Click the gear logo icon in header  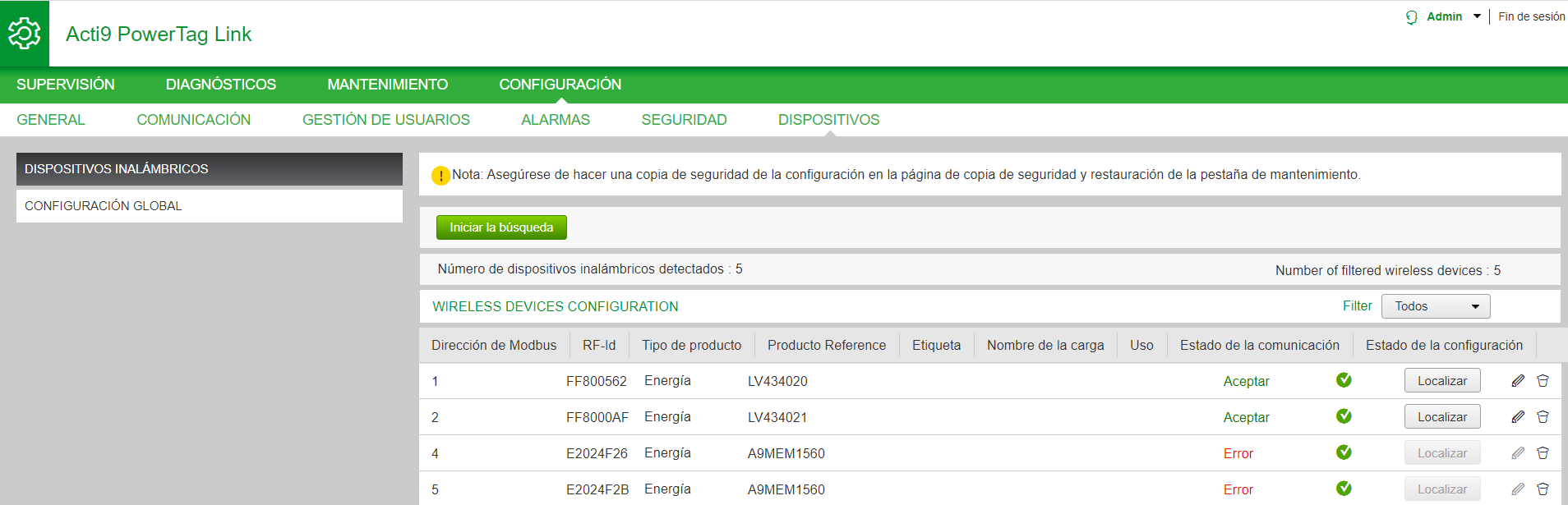point(25,34)
